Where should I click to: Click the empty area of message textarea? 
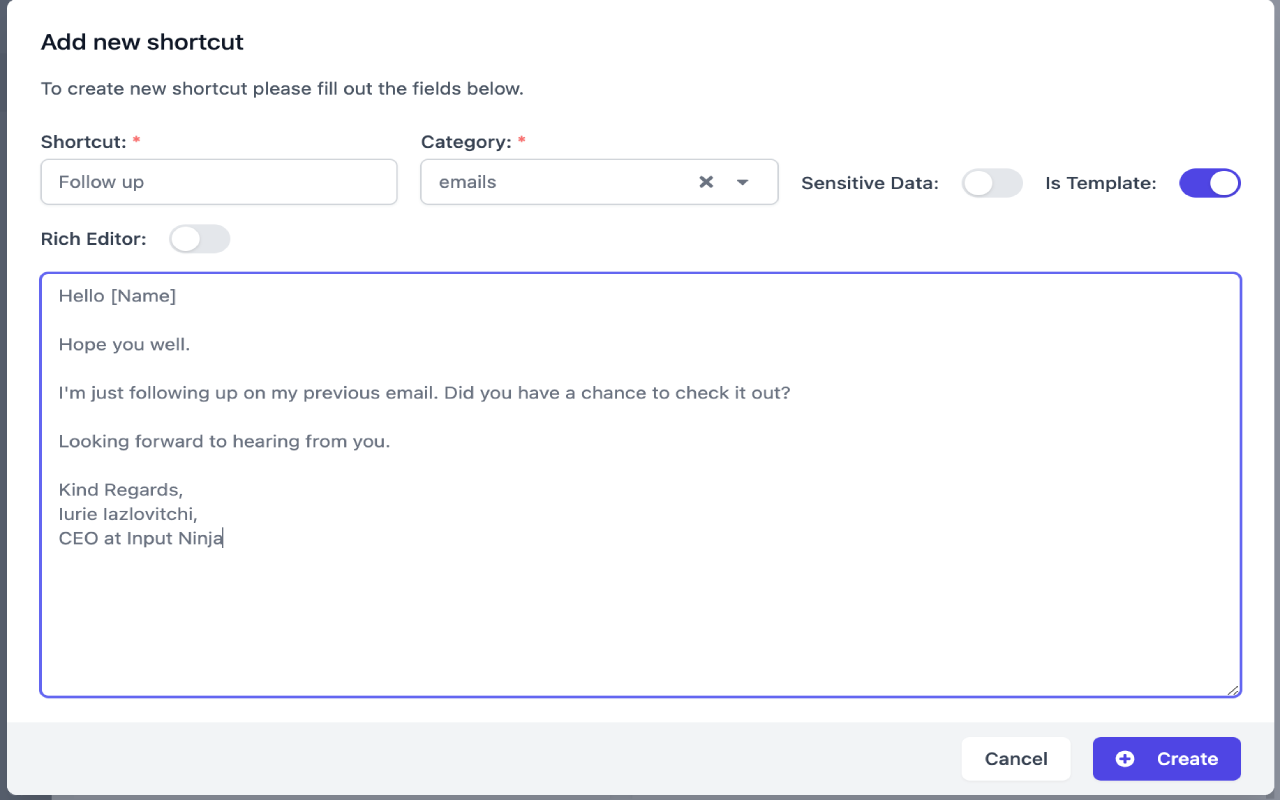point(640,620)
